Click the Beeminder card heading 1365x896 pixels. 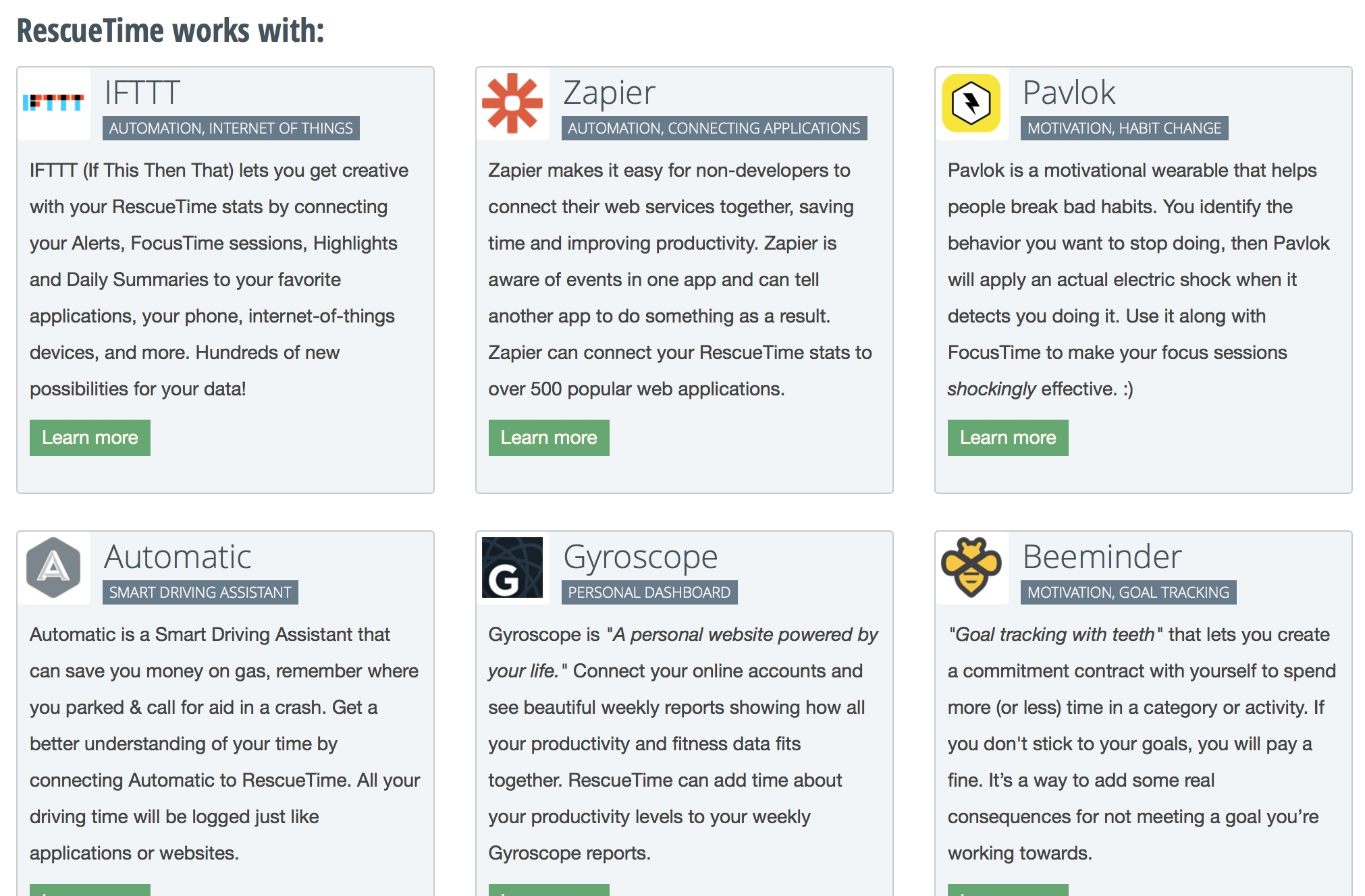coord(1102,557)
